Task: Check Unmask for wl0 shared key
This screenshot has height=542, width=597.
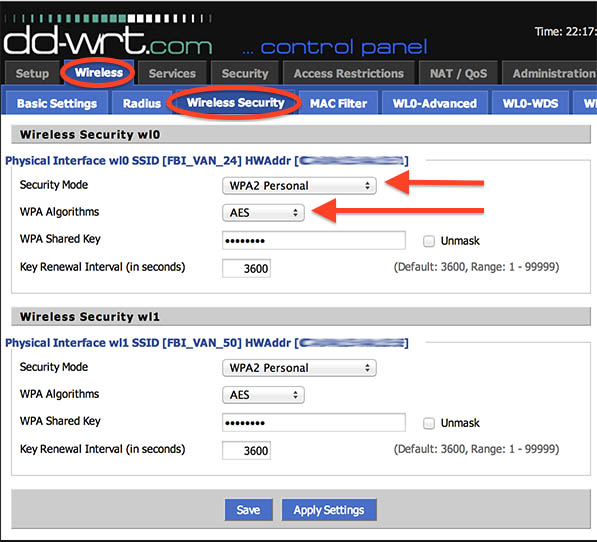Action: (x=429, y=241)
